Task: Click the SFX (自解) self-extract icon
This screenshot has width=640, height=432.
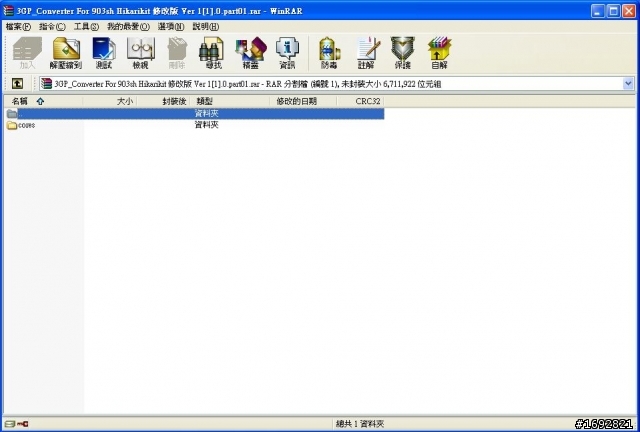Action: (x=439, y=53)
